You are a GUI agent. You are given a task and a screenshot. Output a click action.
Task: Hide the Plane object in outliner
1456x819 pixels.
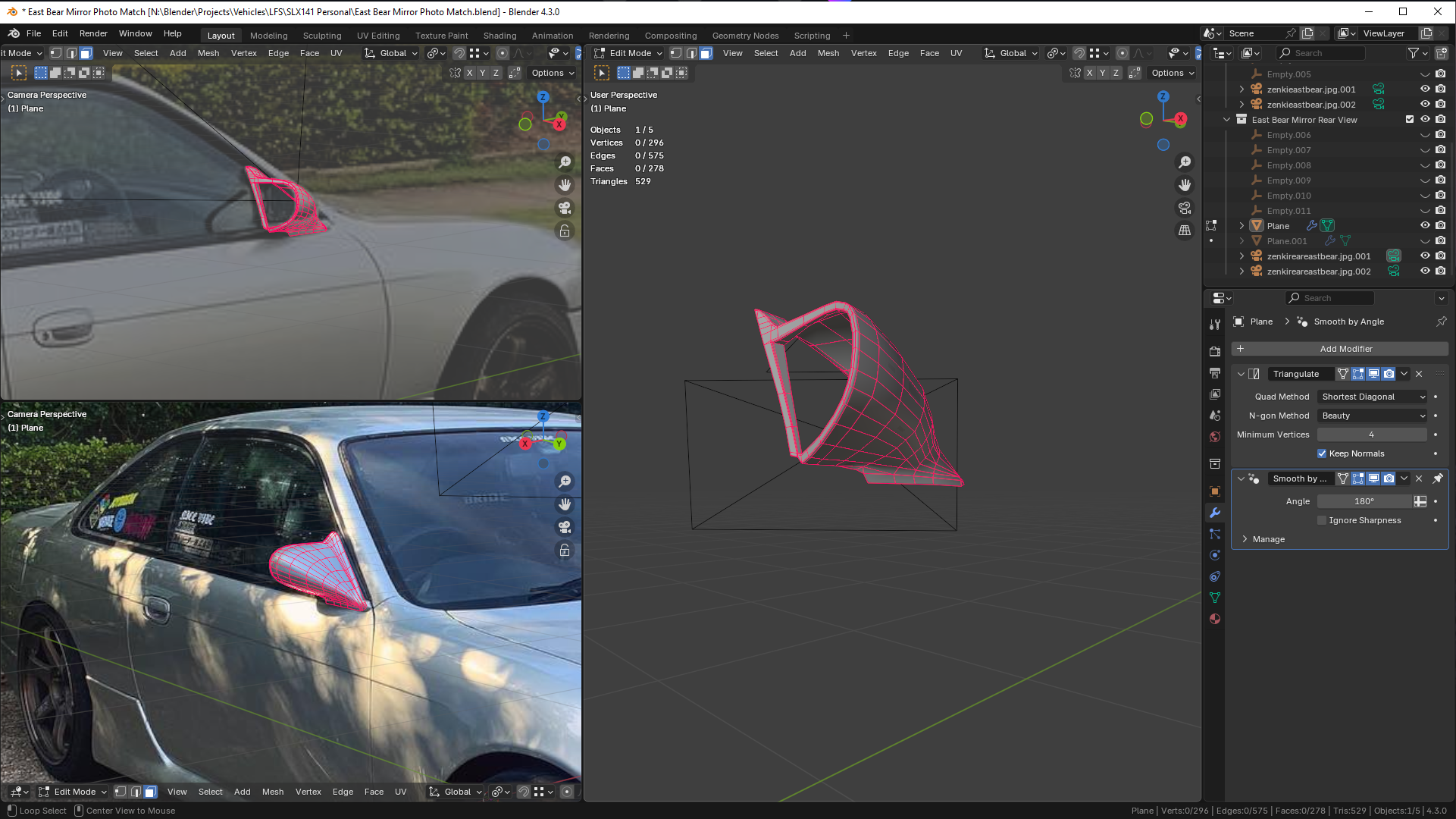(1425, 226)
